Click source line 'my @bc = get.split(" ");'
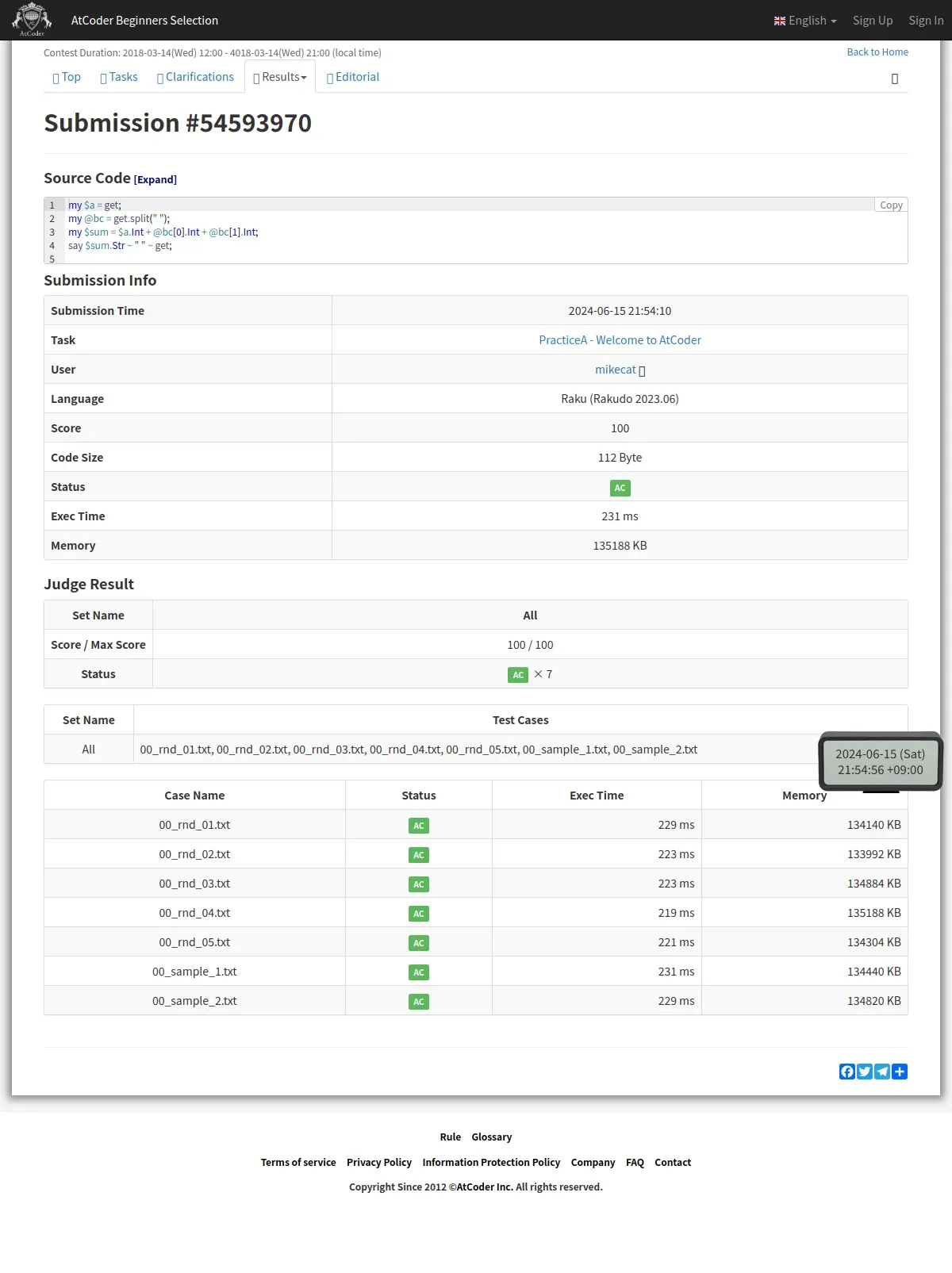The height and width of the screenshot is (1273, 952). click(119, 219)
